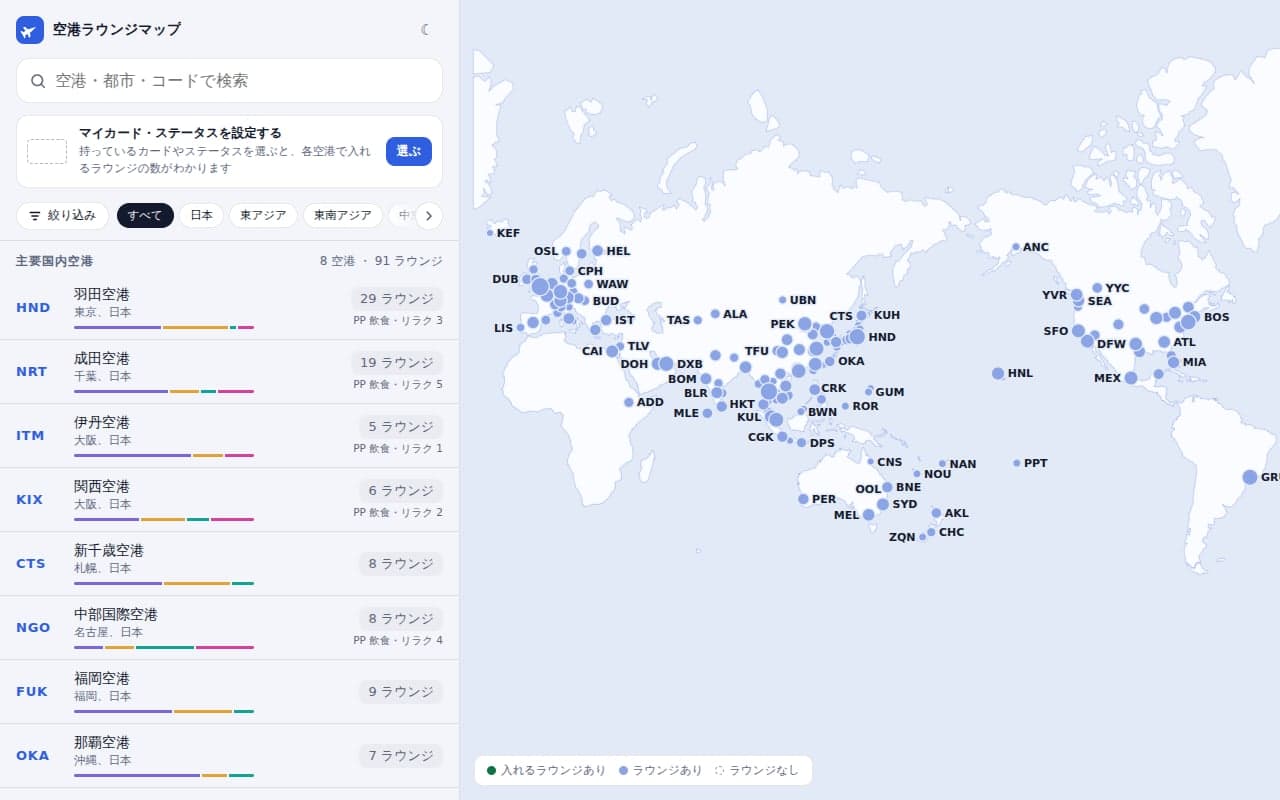Image resolution: width=1280 pixels, height=800 pixels.
Task: Select the 東アジア region chip
Action: point(263,215)
